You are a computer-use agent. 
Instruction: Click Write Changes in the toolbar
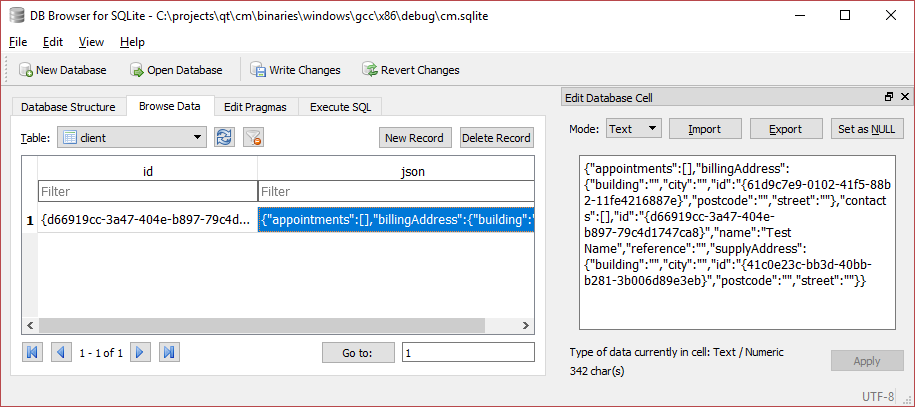tap(258, 70)
